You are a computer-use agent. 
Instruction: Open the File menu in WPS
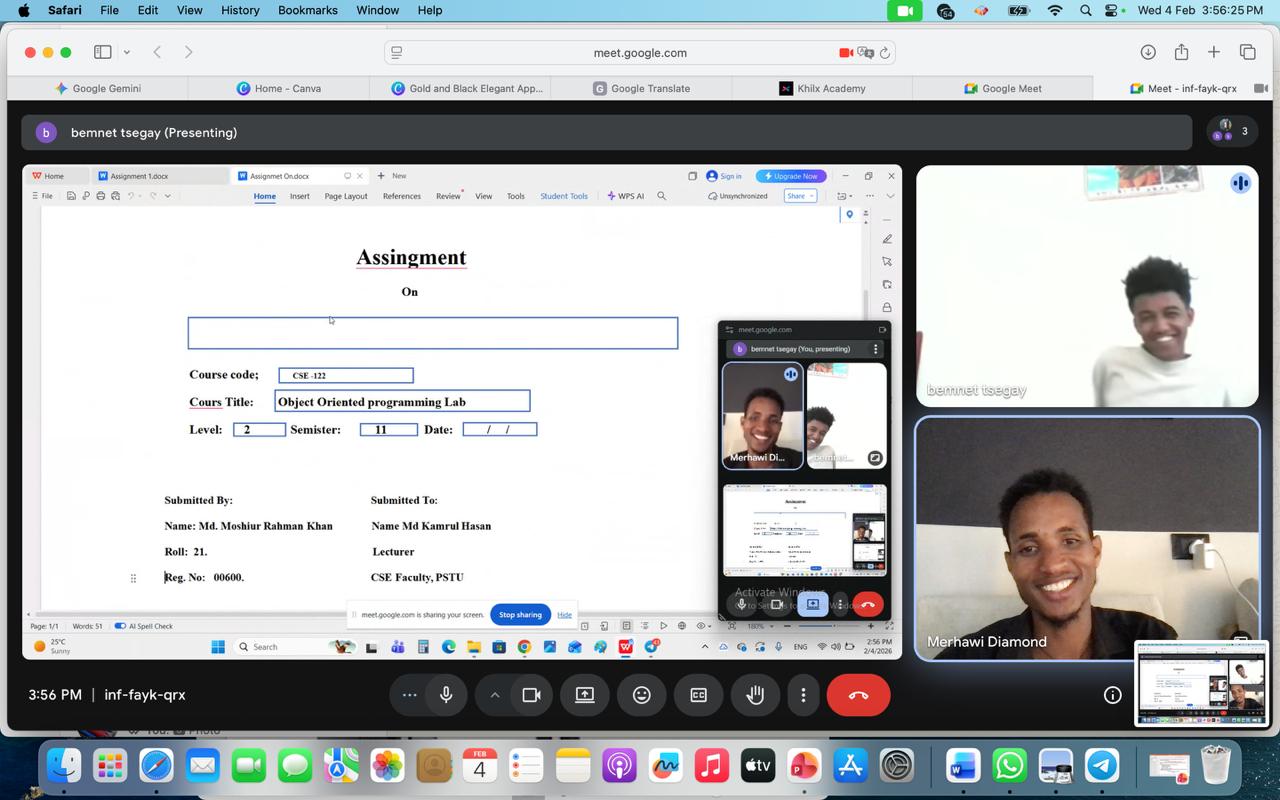(x=43, y=196)
